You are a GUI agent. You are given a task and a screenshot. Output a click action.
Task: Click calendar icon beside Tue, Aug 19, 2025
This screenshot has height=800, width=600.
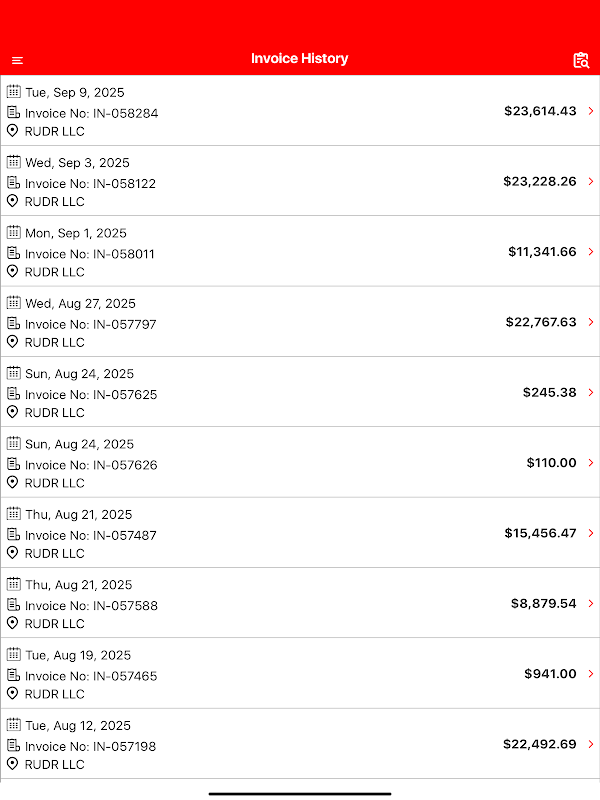tap(14, 654)
